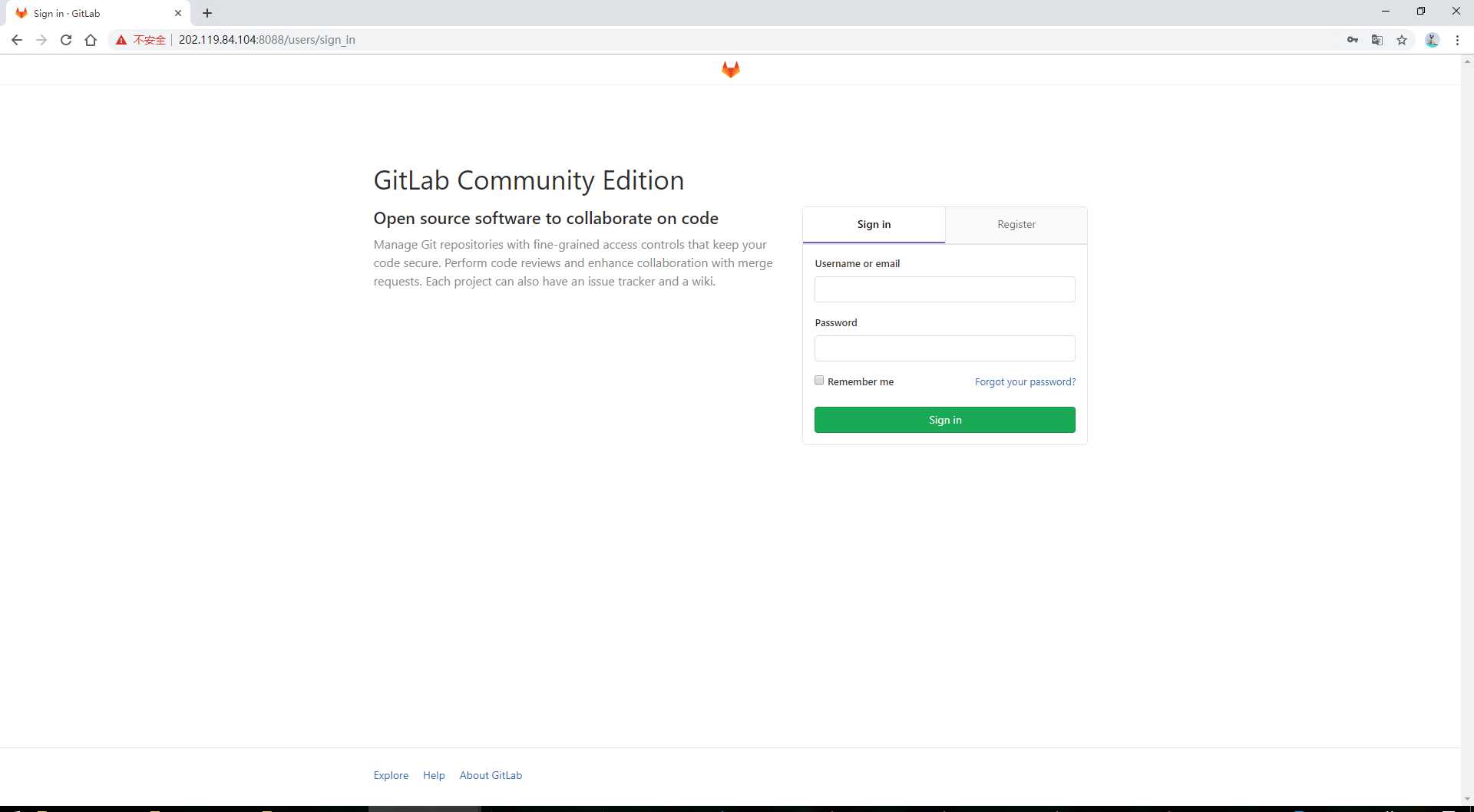This screenshot has width=1474, height=812.
Task: Click the GitLab fox logo in header
Action: point(730,70)
